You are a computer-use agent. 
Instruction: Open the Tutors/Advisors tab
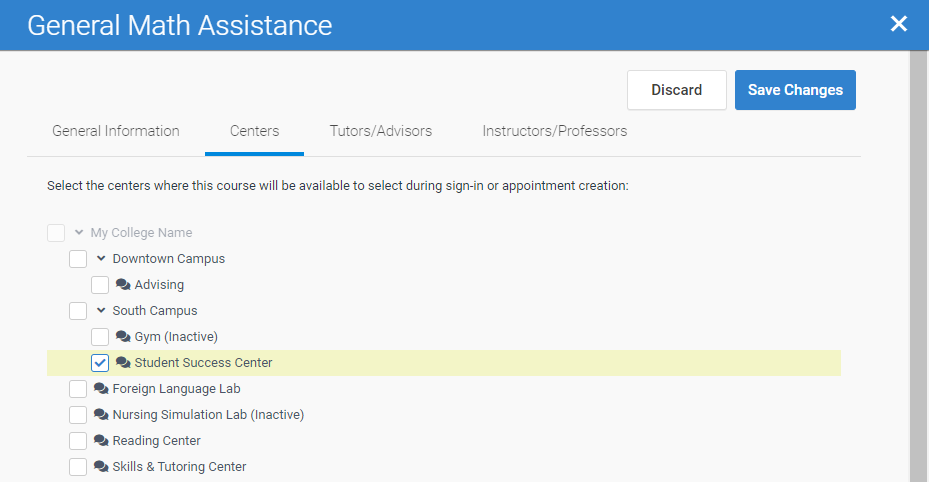(381, 131)
